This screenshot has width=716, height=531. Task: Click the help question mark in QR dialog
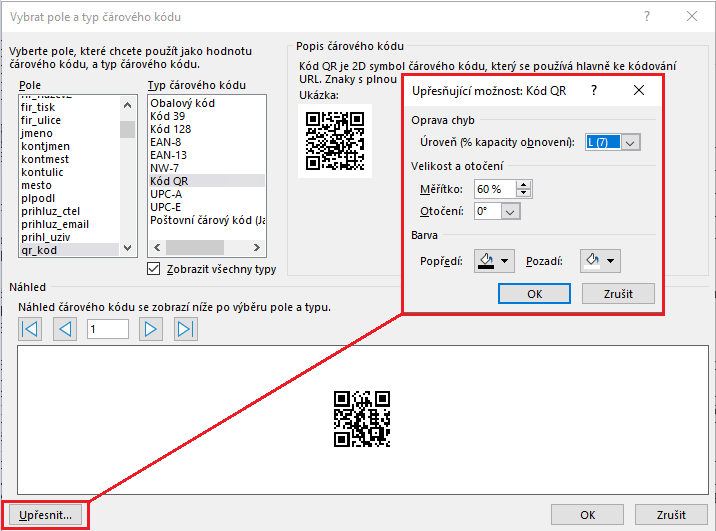click(x=594, y=90)
